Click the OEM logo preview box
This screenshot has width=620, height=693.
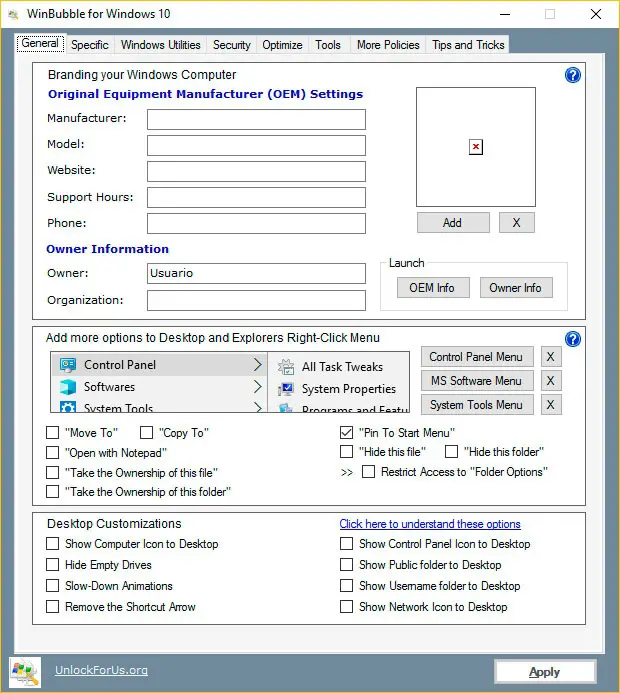pos(475,147)
